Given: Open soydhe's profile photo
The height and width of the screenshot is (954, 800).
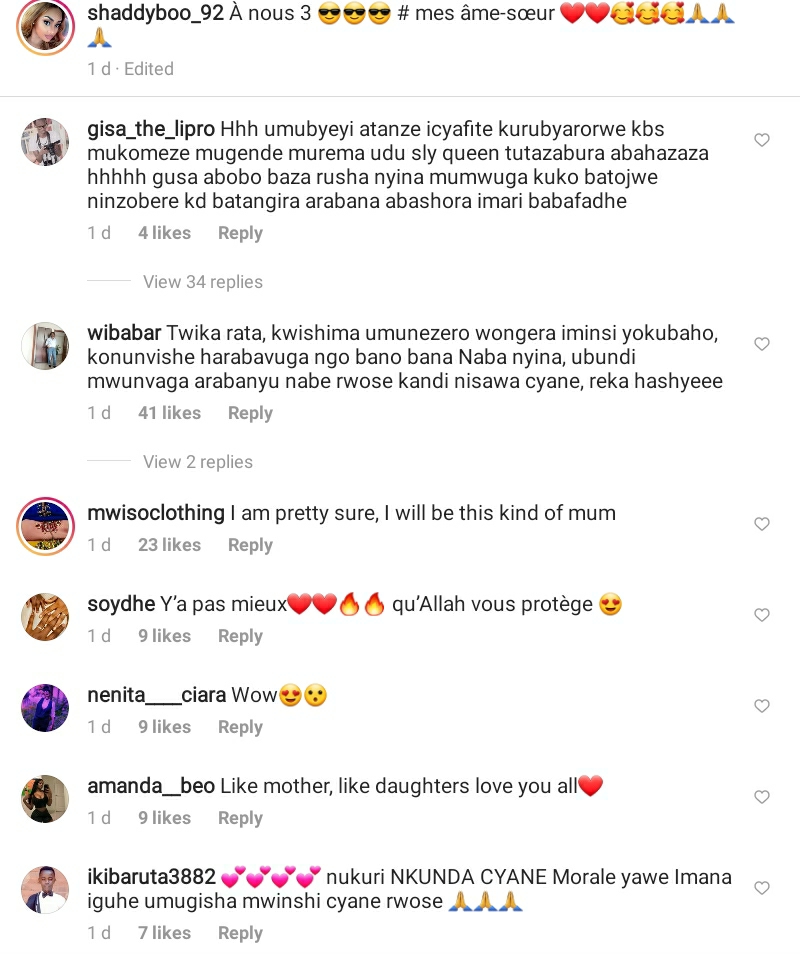Looking at the screenshot, I should pos(45,615).
